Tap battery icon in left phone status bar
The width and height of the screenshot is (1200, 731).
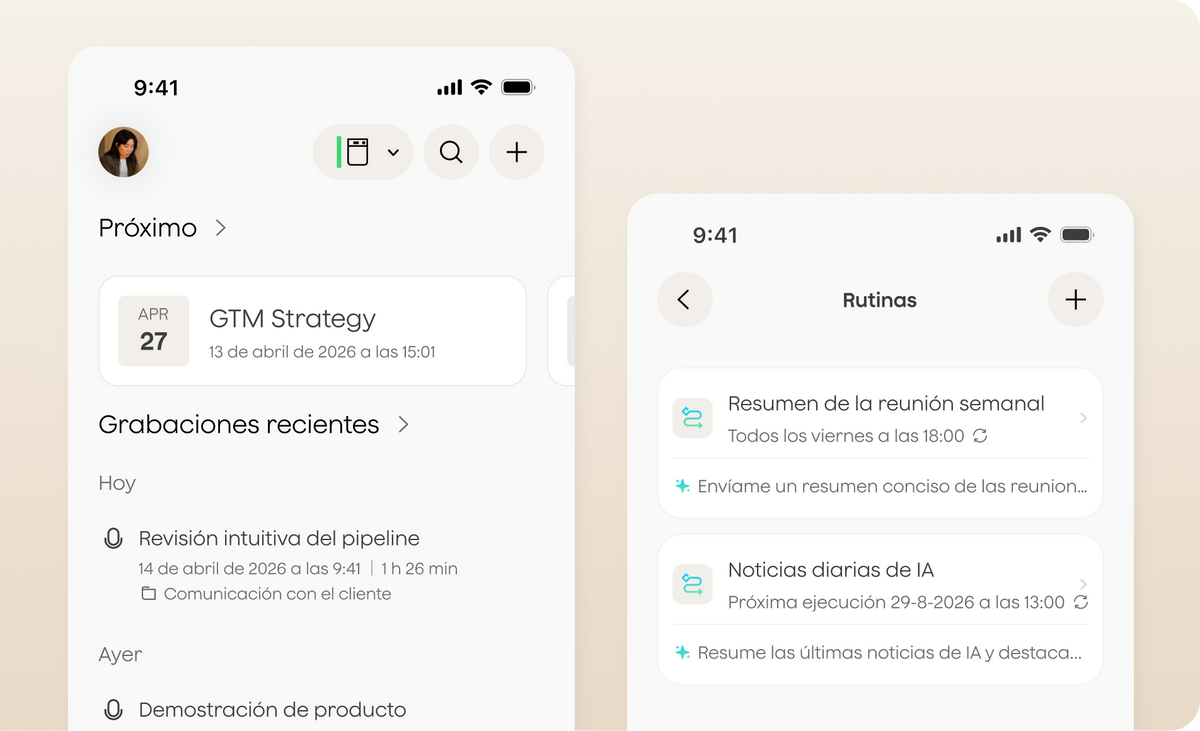[x=518, y=87]
